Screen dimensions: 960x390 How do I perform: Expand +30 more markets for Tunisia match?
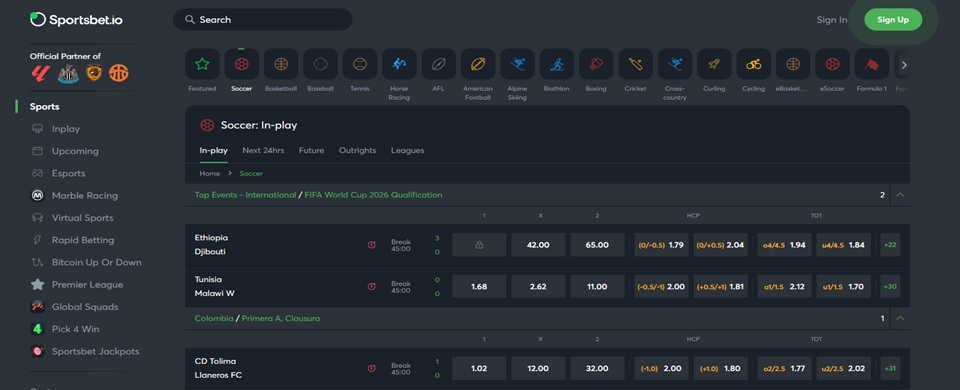click(x=890, y=287)
